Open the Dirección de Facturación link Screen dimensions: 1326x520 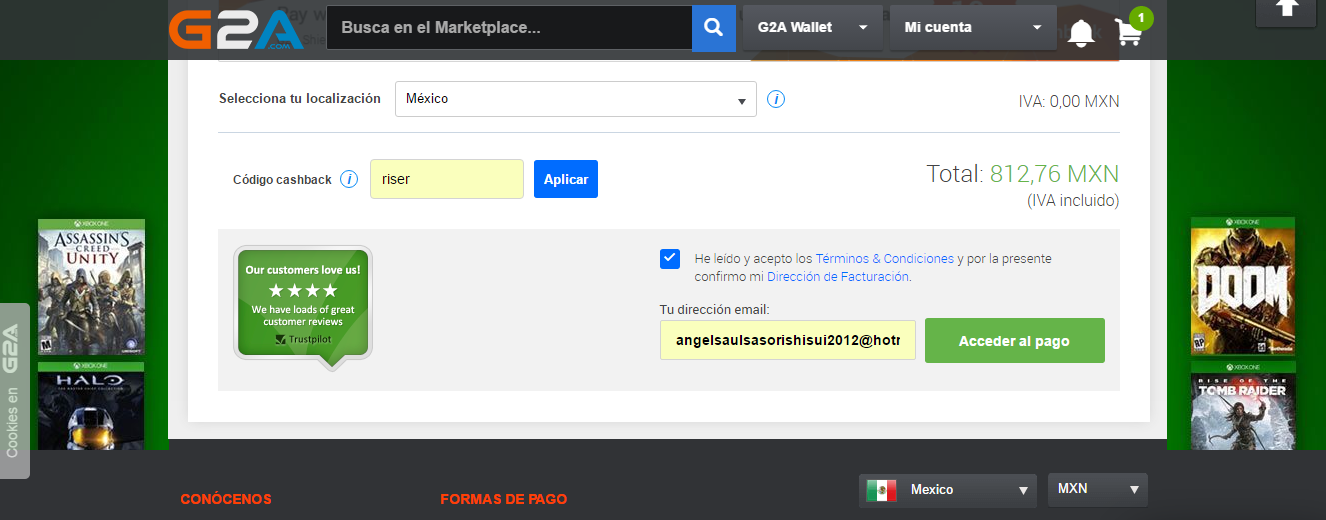coord(838,277)
